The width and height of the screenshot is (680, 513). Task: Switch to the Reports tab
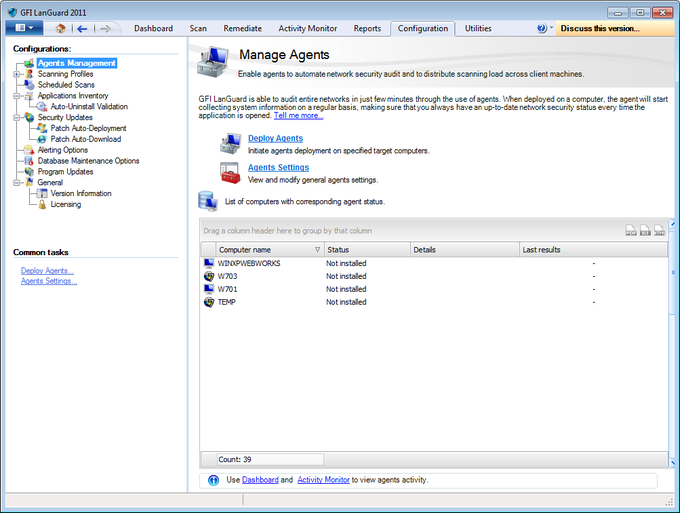pyautogui.click(x=367, y=29)
